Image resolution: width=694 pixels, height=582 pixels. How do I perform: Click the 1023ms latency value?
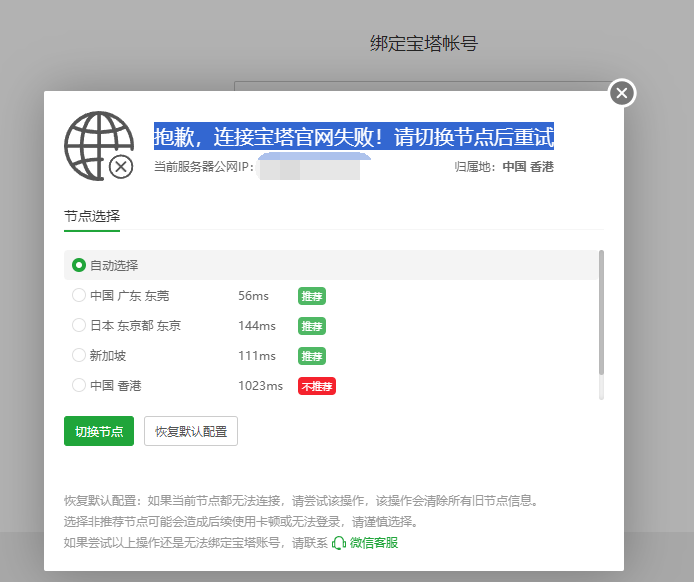click(260, 386)
